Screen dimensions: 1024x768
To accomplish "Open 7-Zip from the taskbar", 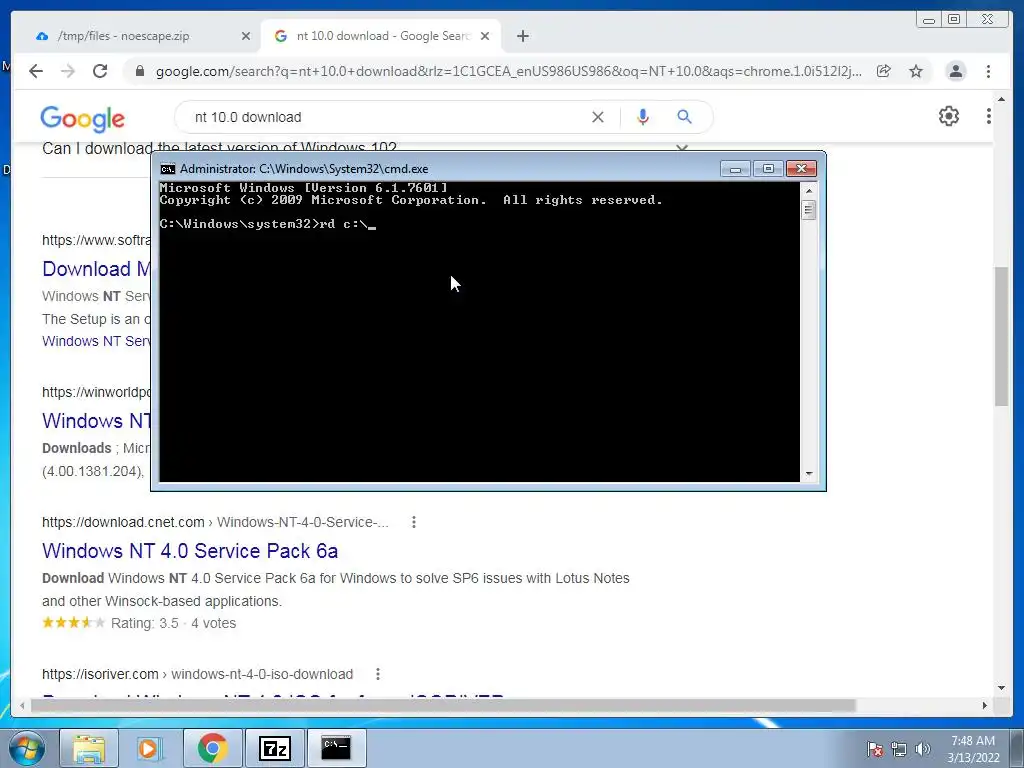I will click(x=274, y=748).
